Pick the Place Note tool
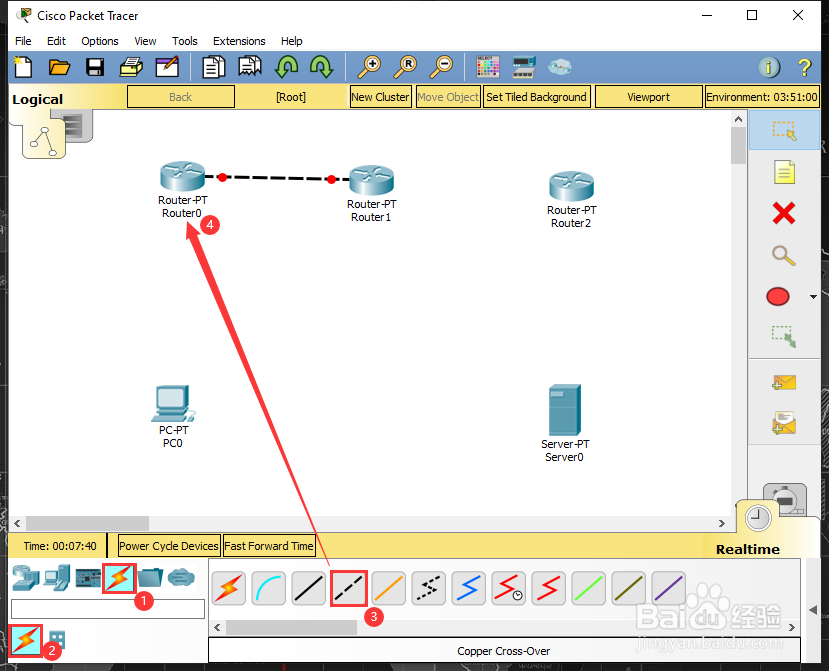Image resolution: width=829 pixels, height=671 pixels. [784, 172]
